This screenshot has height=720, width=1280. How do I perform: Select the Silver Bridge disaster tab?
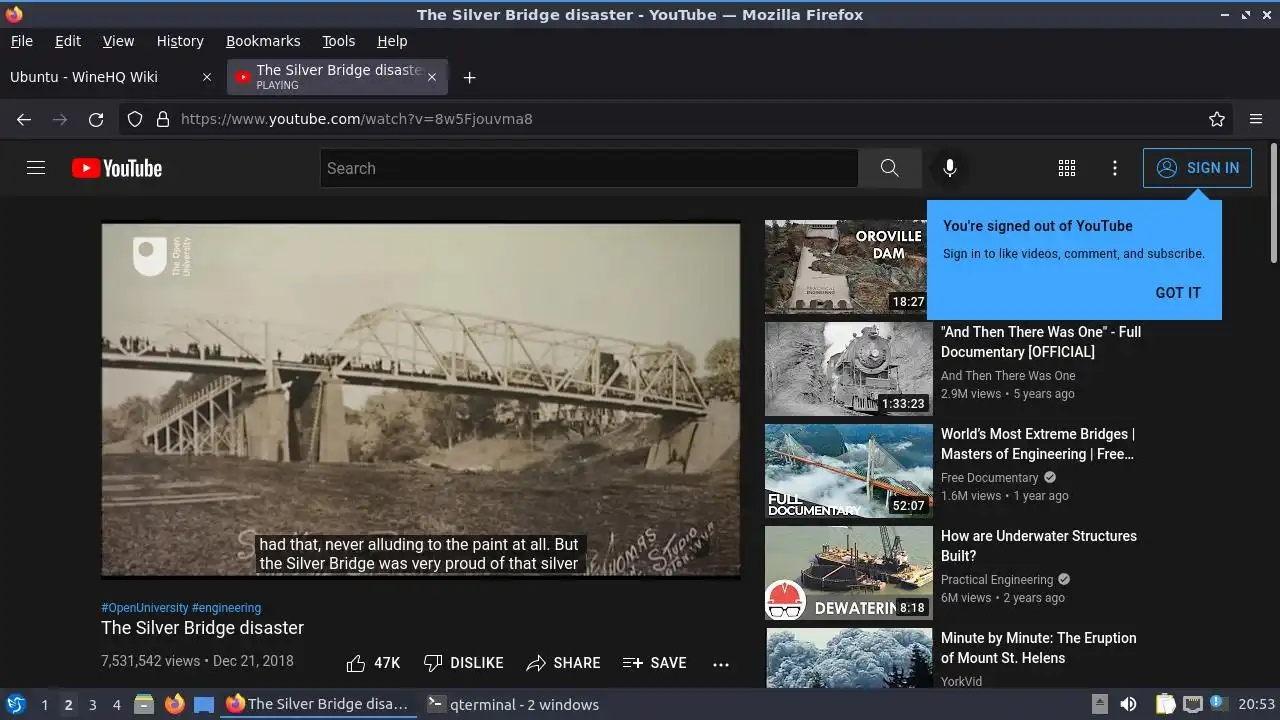coord(338,77)
